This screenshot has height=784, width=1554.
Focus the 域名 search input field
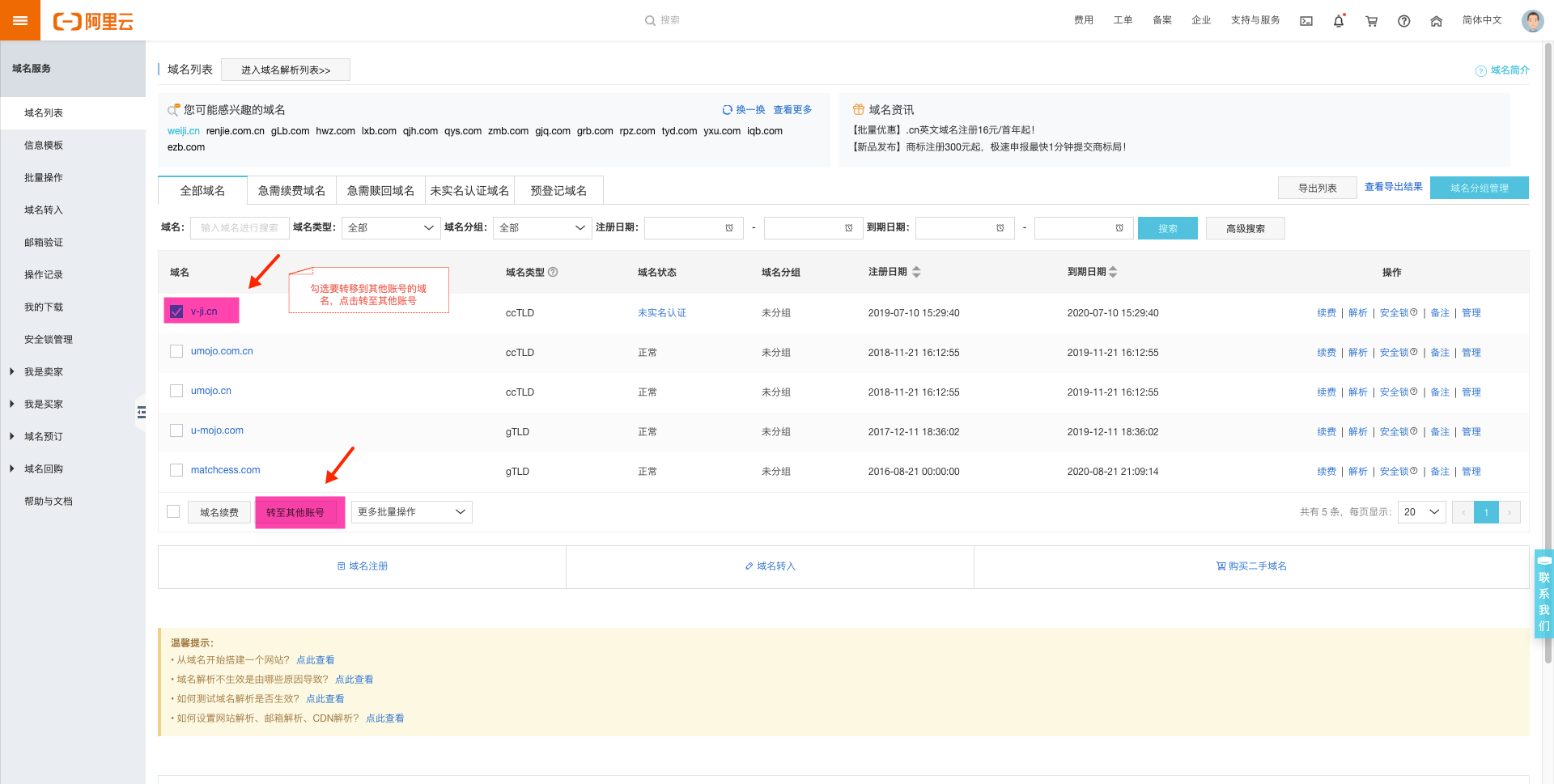240,228
